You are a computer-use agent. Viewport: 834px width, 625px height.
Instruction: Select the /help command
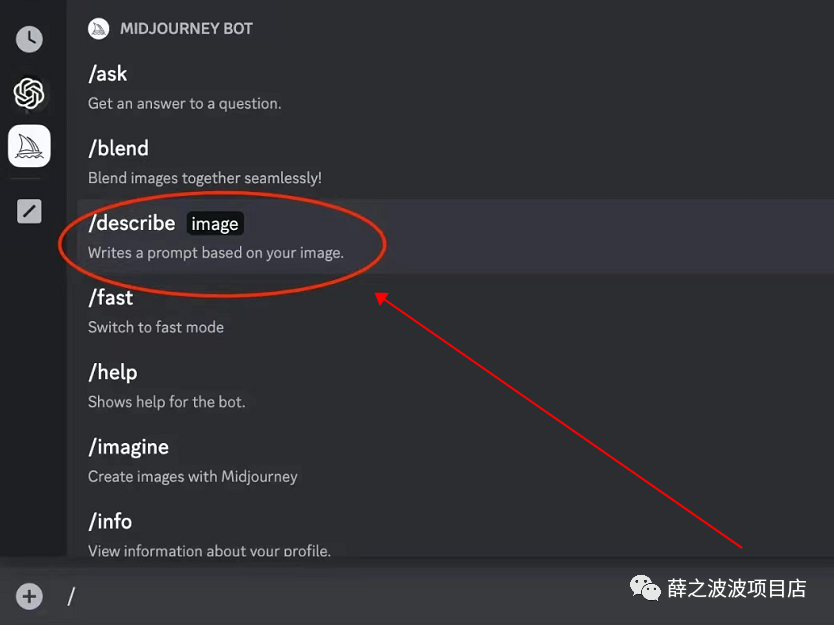click(112, 372)
